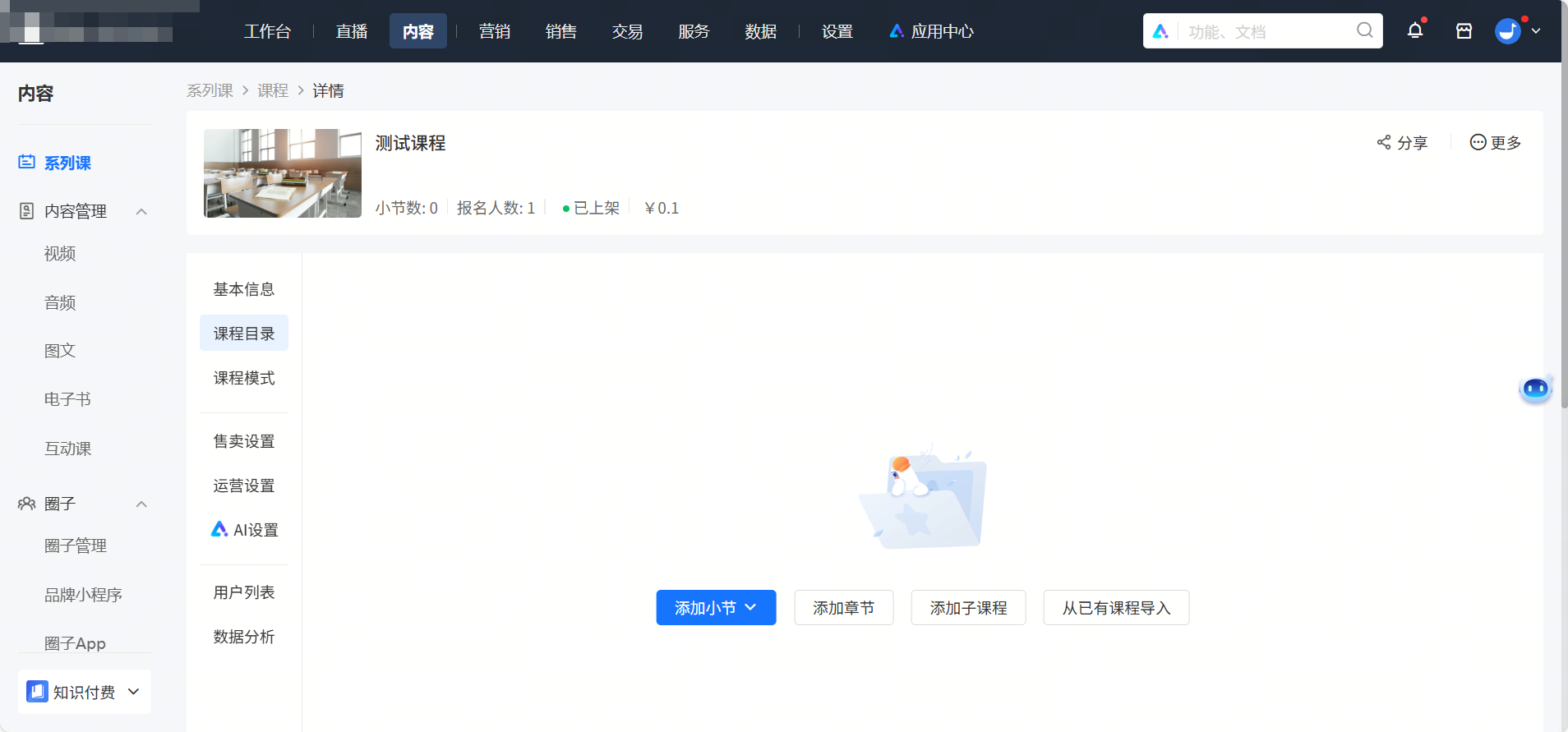Open the notification bell
Image resolution: width=1568 pixels, height=732 pixels.
pyautogui.click(x=1415, y=31)
